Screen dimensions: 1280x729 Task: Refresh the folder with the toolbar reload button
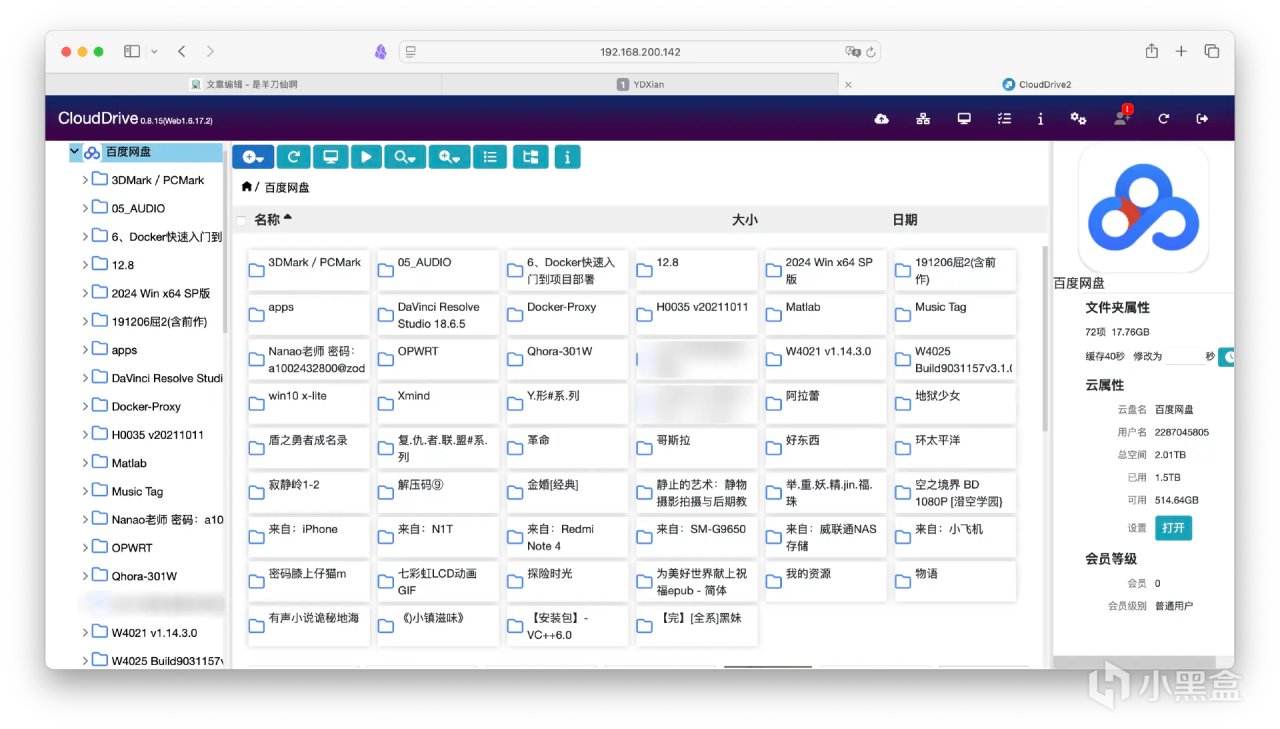tap(293, 157)
